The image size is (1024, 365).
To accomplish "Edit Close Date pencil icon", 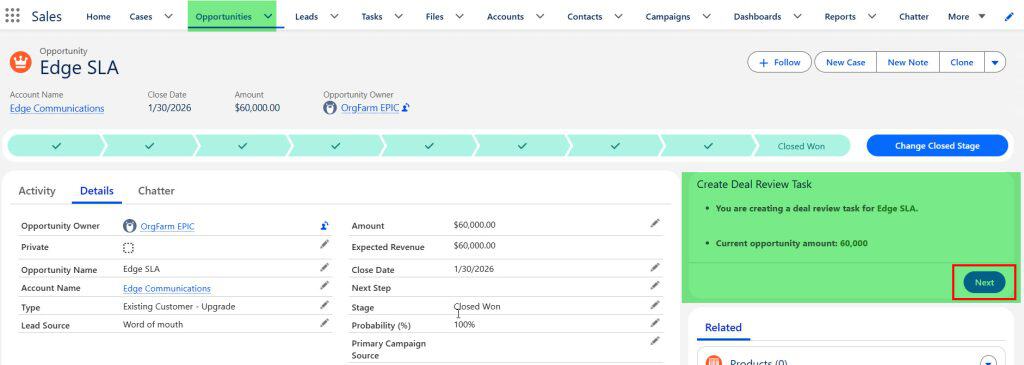I will point(655,267).
